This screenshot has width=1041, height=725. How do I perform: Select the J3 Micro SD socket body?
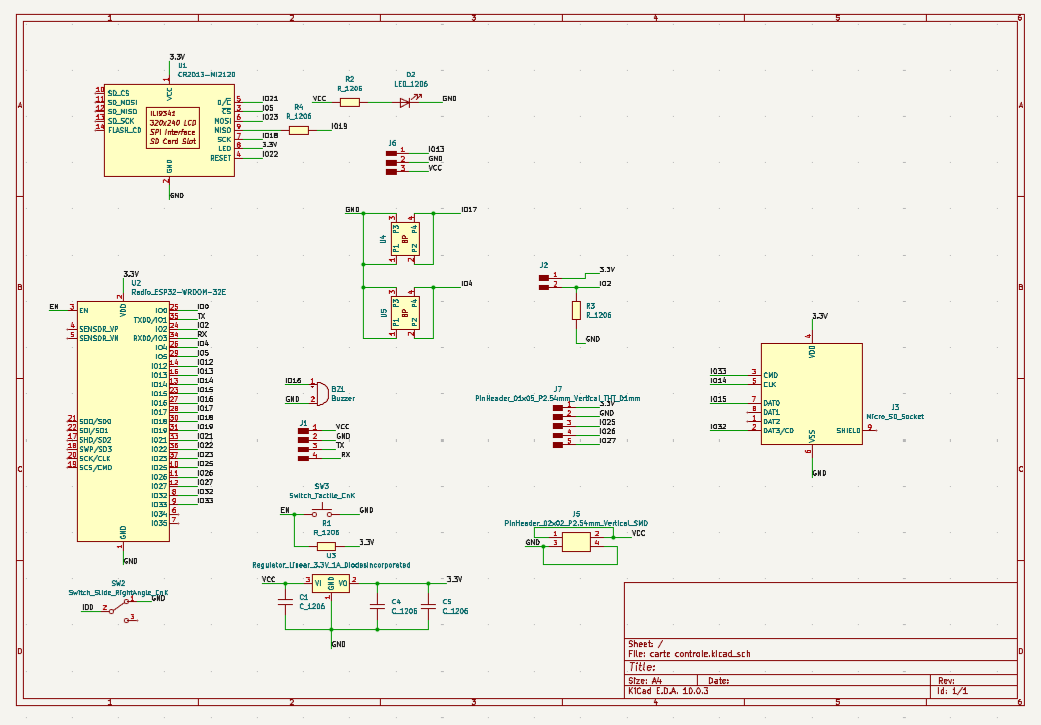tap(811, 394)
